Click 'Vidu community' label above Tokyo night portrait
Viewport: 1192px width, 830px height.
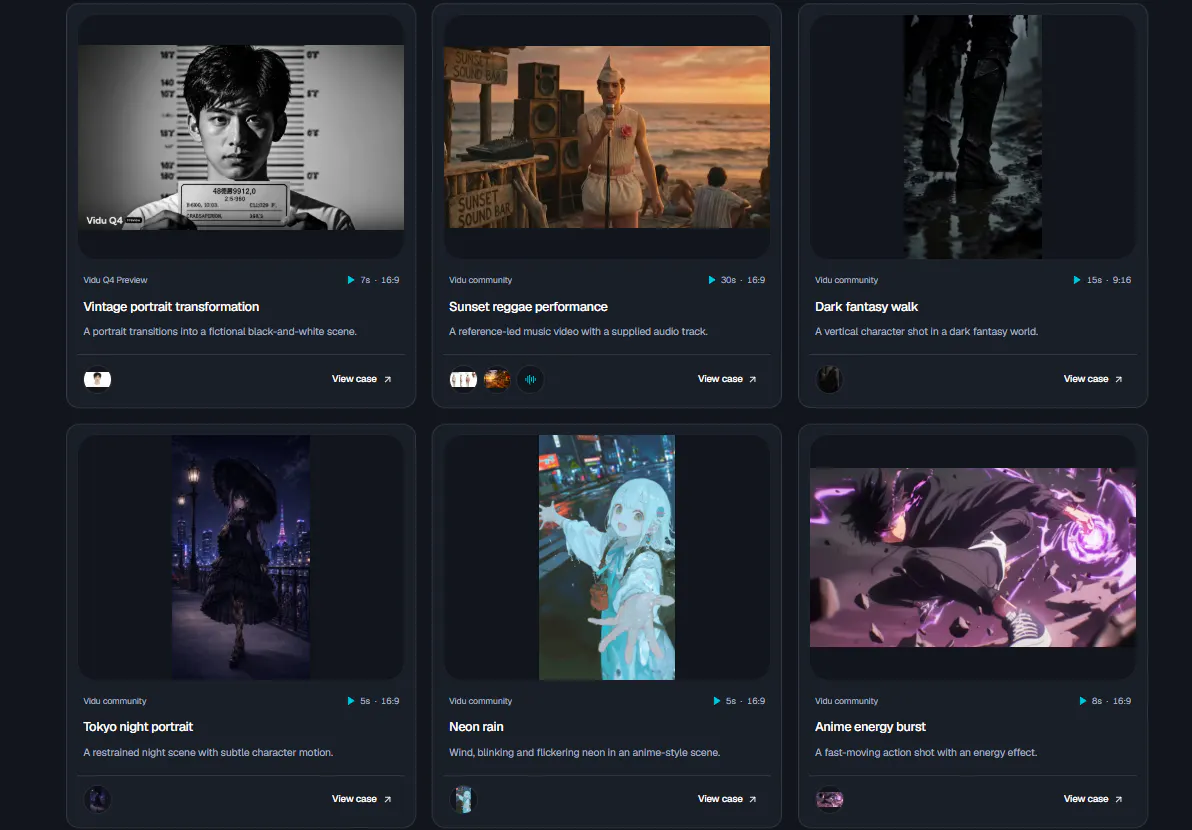(115, 701)
